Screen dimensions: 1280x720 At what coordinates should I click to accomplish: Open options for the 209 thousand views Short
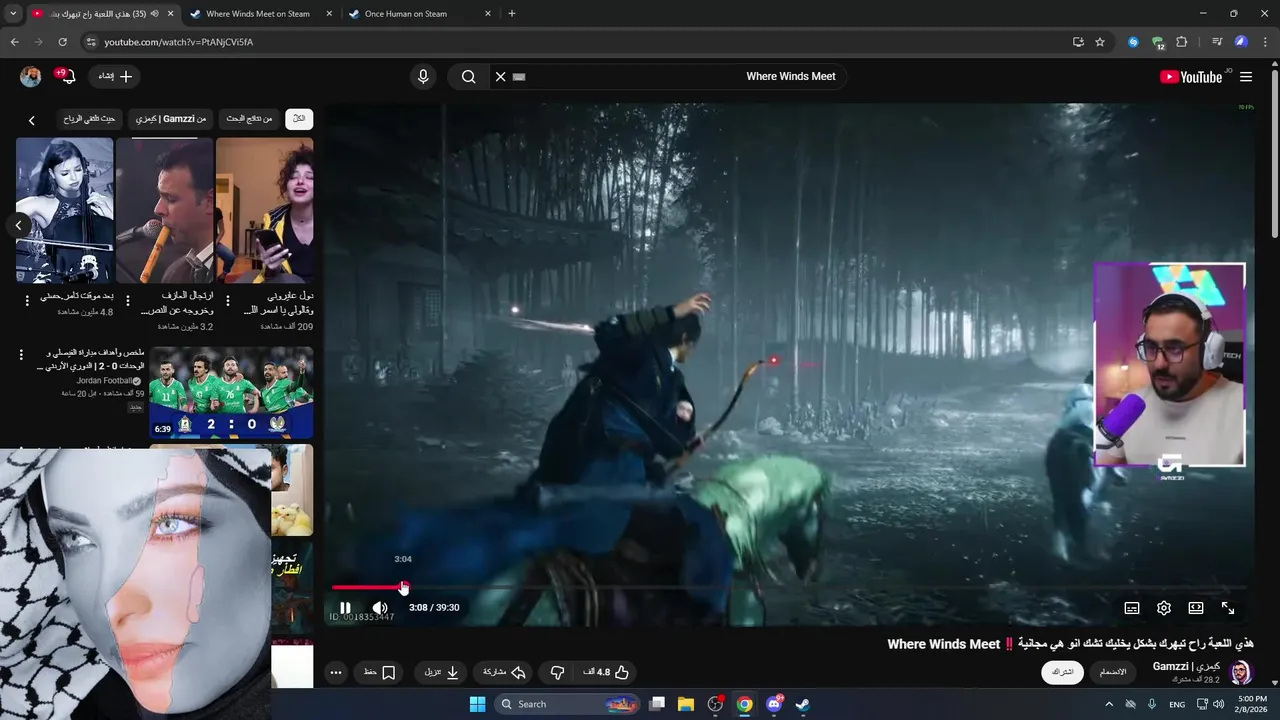(227, 300)
